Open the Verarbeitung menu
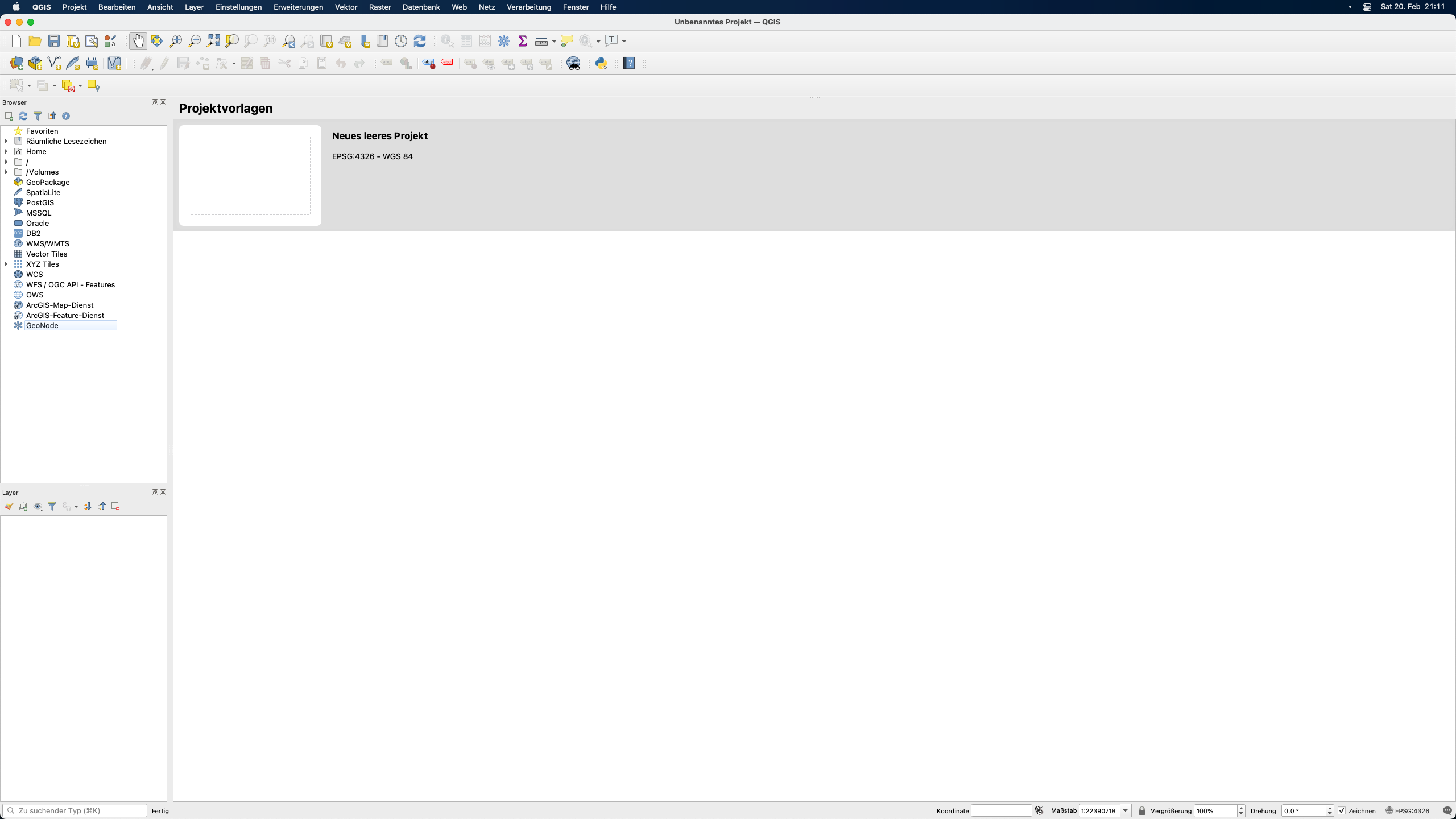Screen dimensions: 1456x819 pyautogui.click(x=529, y=7)
